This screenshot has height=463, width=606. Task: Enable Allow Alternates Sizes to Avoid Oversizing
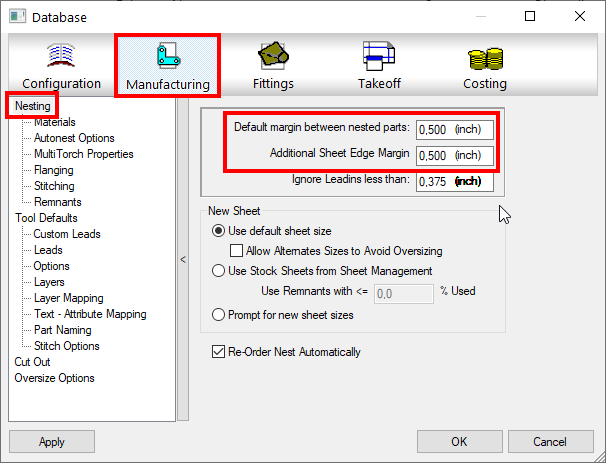coord(236,250)
